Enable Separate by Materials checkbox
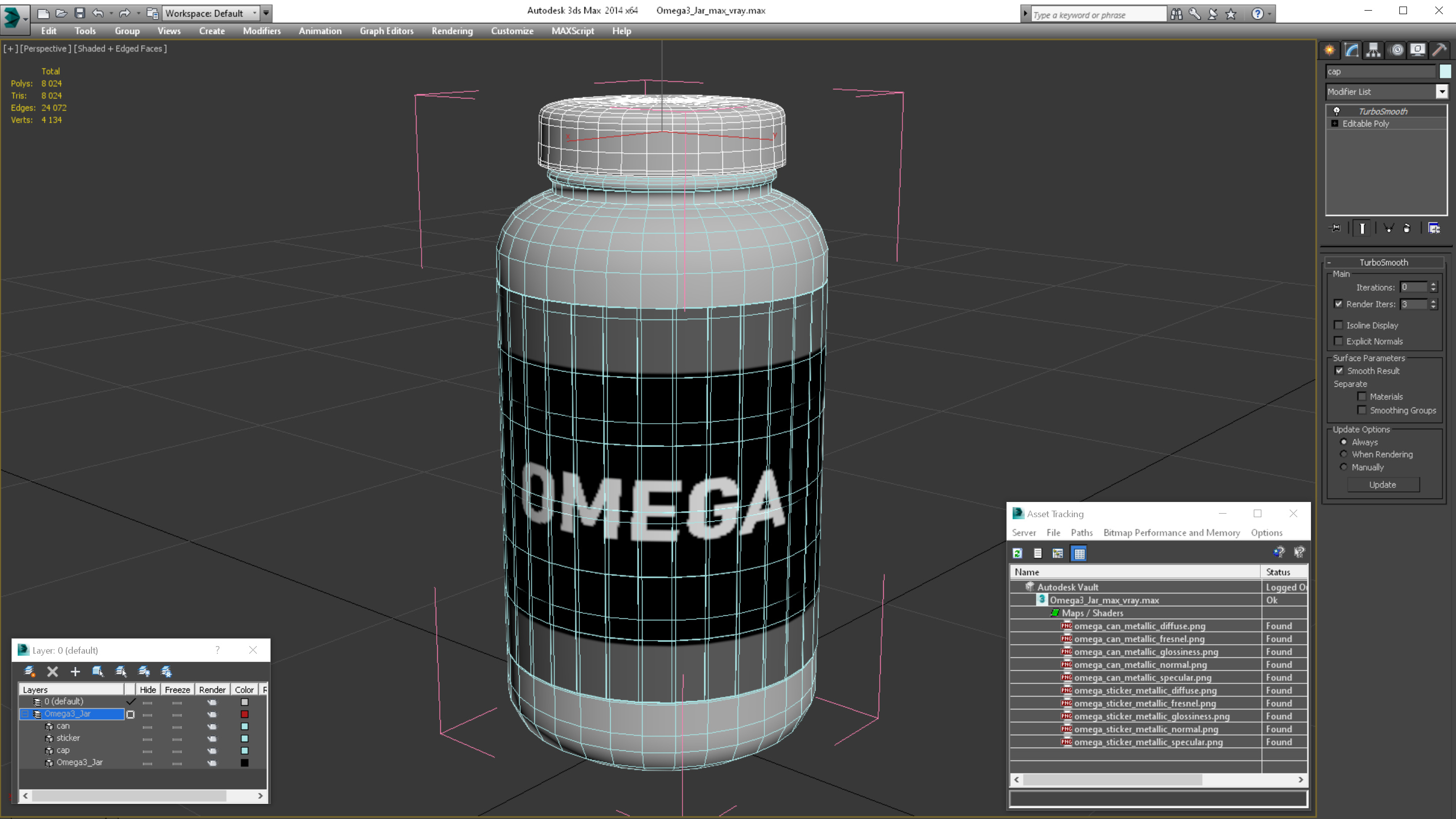The image size is (1456, 819). [1361, 396]
